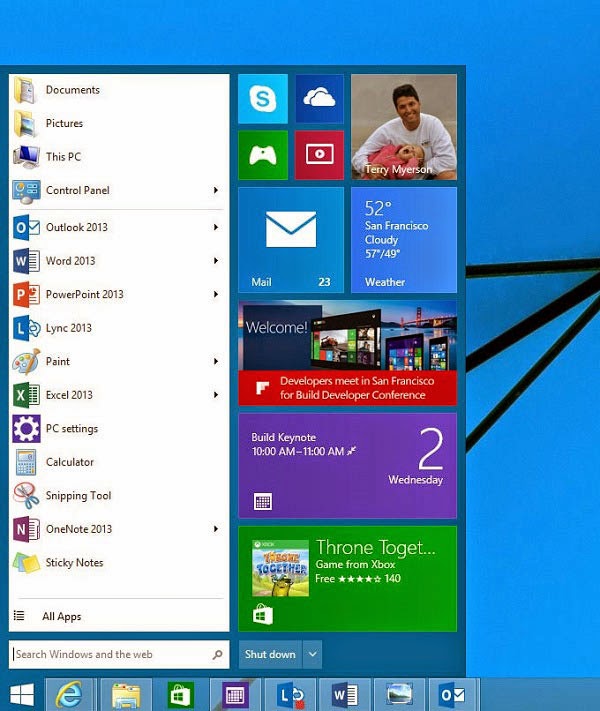Expand the OneNote 2013 jump list arrow
This screenshot has width=600, height=711.
pos(216,529)
